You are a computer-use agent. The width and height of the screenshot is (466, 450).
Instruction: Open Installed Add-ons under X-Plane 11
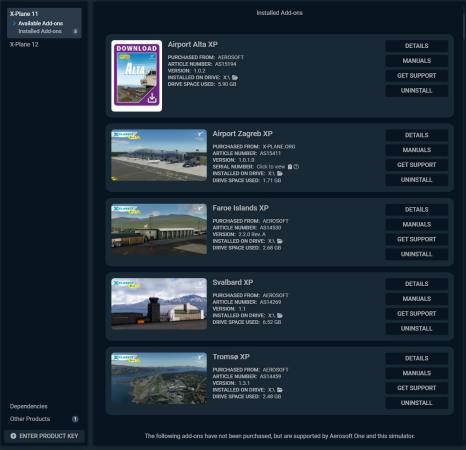40,31
